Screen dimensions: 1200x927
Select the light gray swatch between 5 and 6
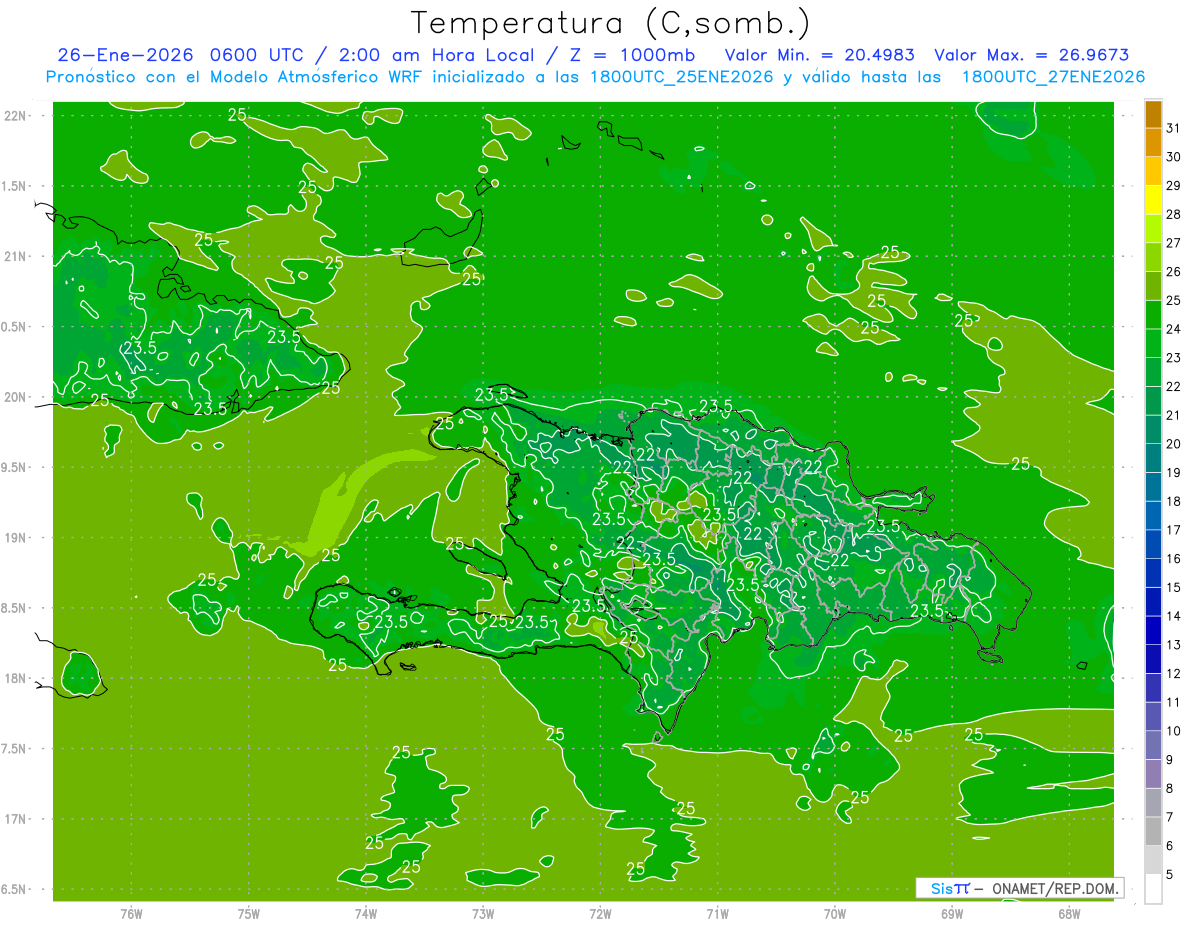pyautogui.click(x=1153, y=860)
